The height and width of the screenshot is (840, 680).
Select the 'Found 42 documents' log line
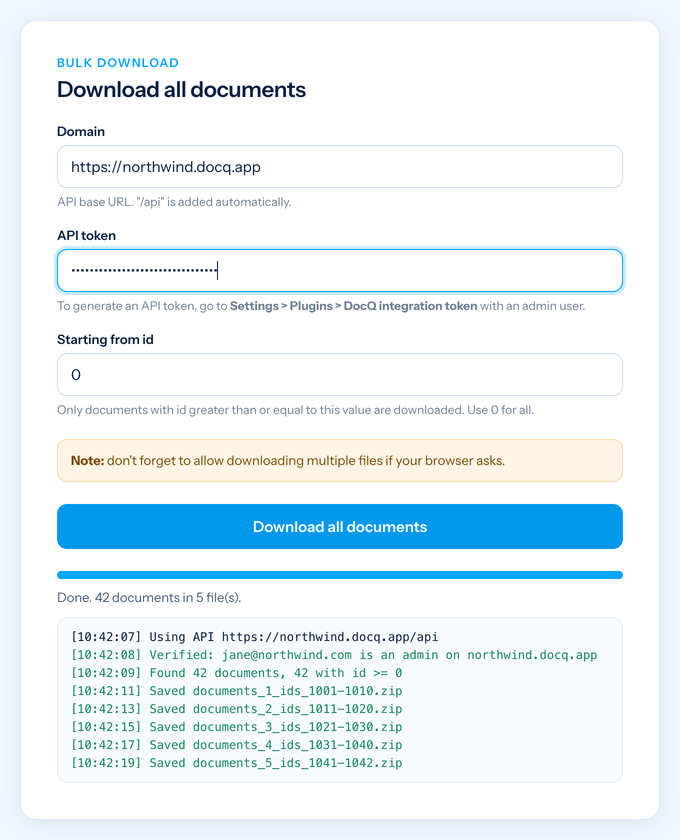[236, 673]
